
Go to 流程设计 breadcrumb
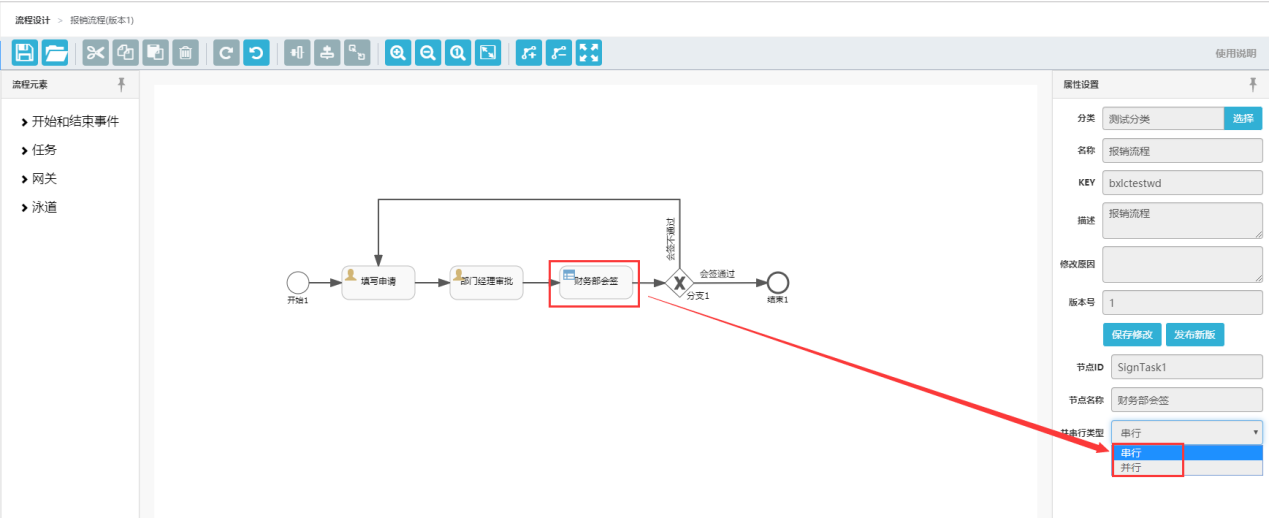coord(32,20)
